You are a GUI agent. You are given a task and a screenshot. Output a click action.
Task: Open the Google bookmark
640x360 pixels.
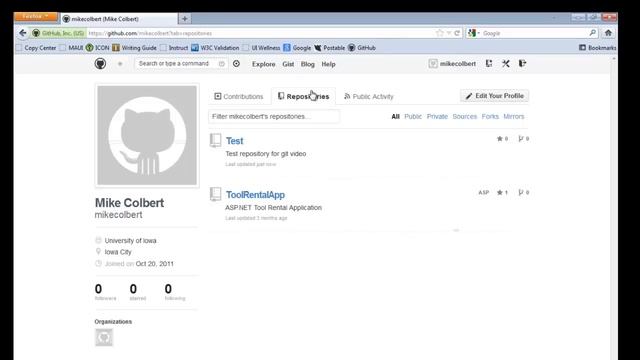tap(297, 48)
